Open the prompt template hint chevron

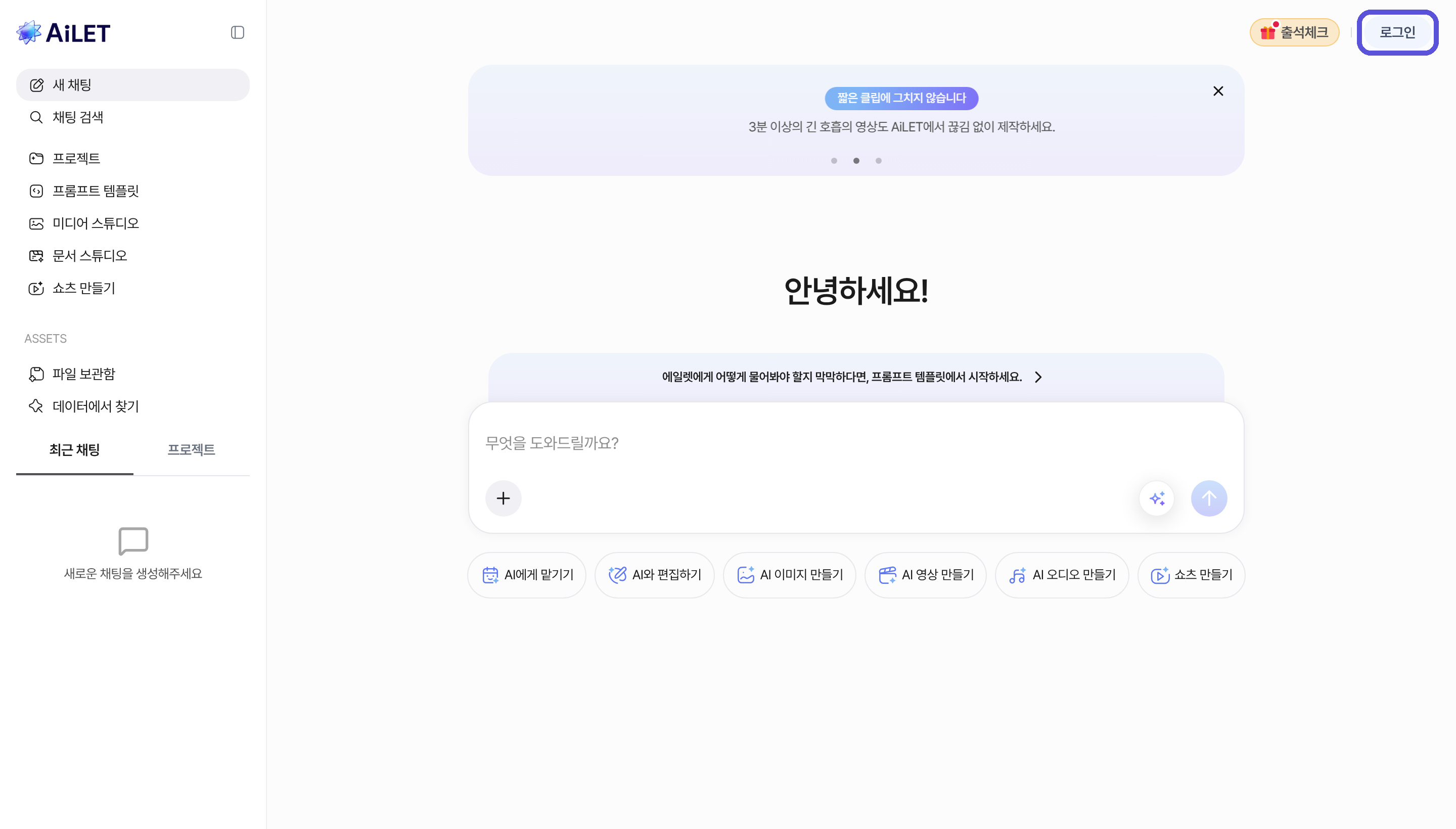pyautogui.click(x=1038, y=377)
